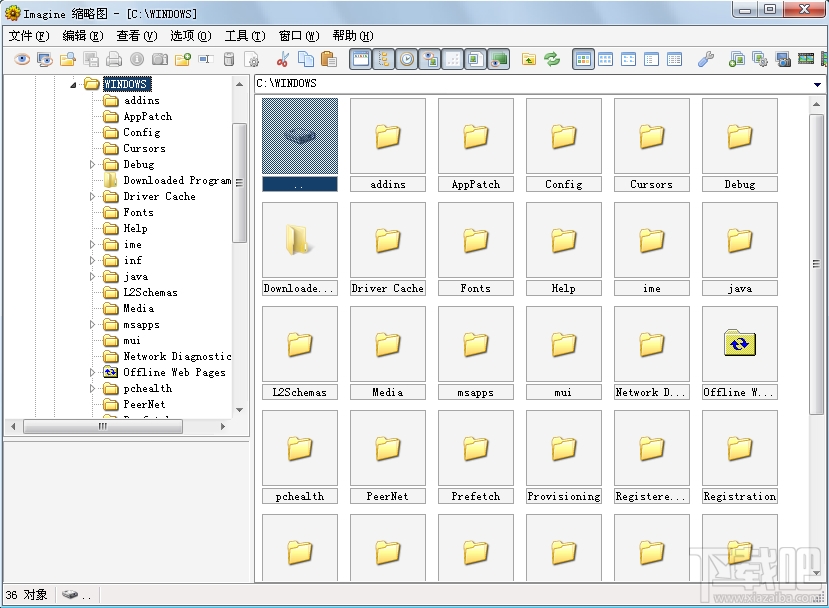Expand the Debug folder in tree
Image resolution: width=829 pixels, height=608 pixels.
coord(93,165)
